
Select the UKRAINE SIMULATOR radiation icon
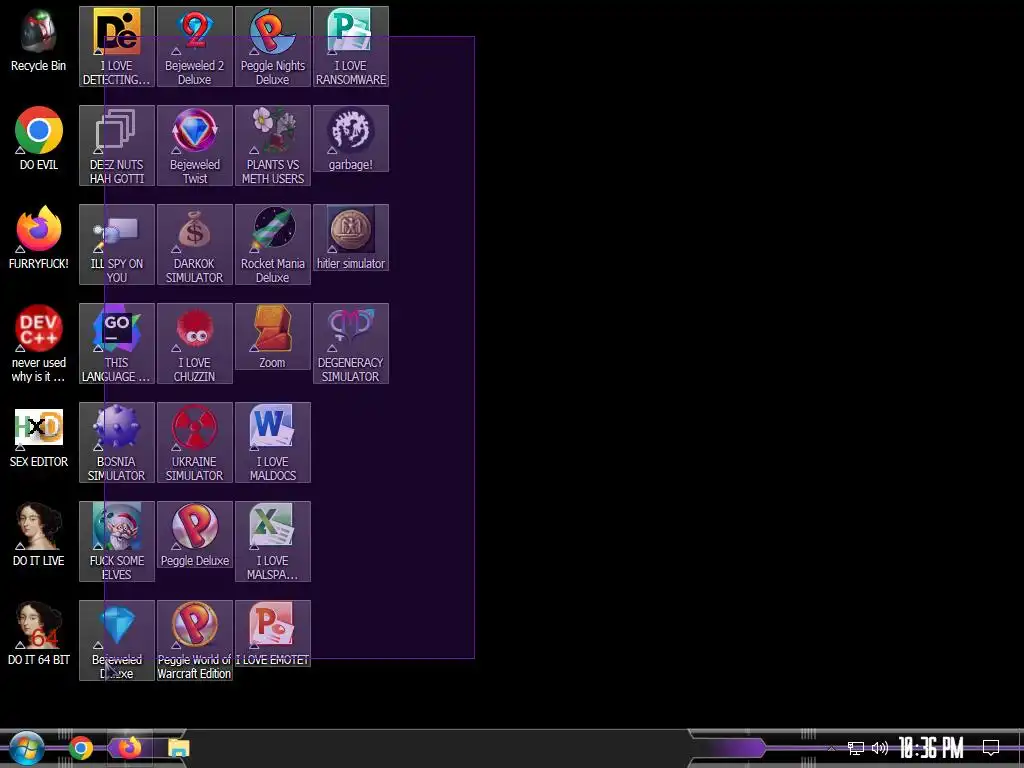[195, 442]
